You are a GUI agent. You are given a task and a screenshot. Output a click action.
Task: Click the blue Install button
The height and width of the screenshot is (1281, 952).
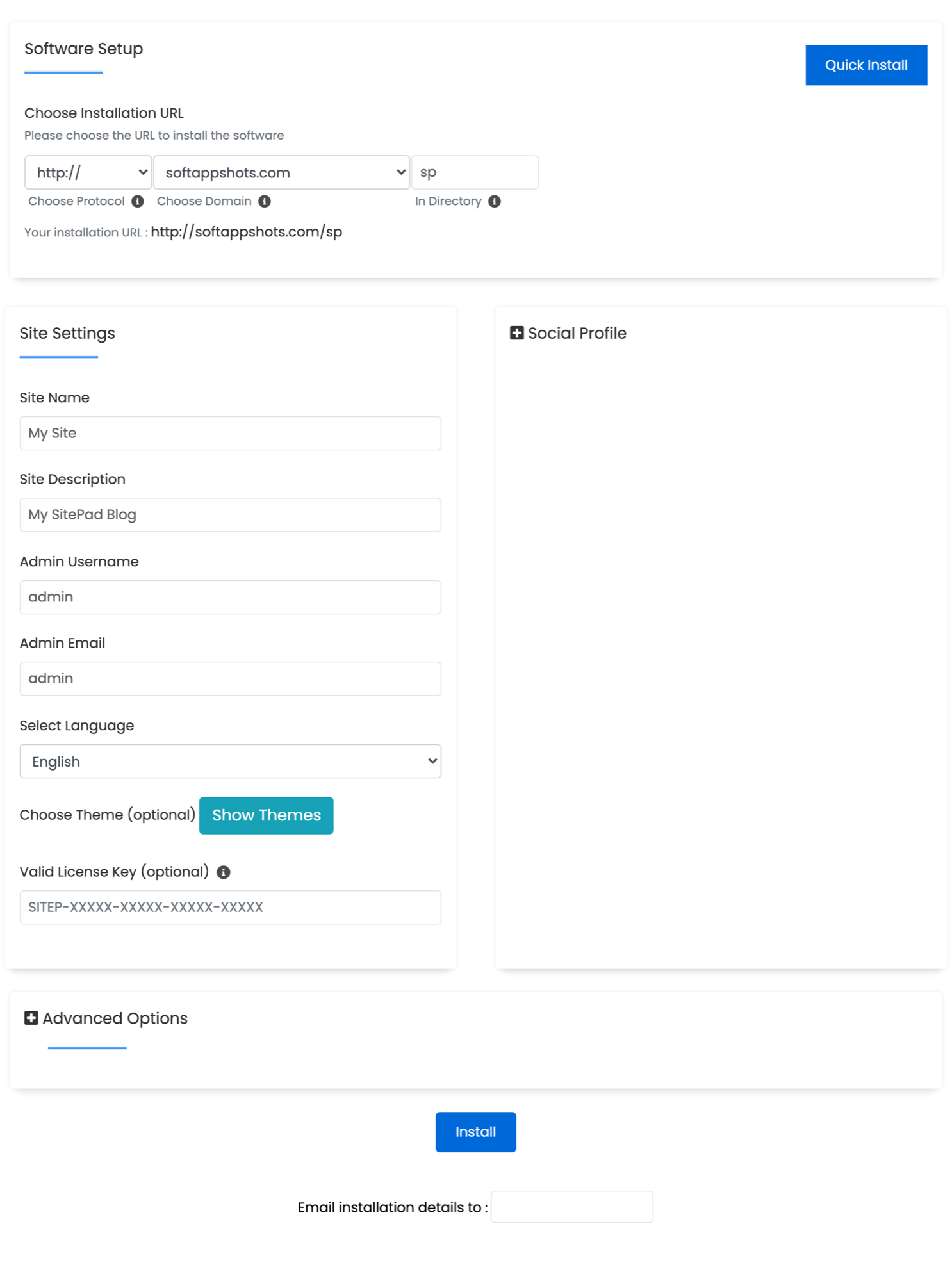point(475,1132)
